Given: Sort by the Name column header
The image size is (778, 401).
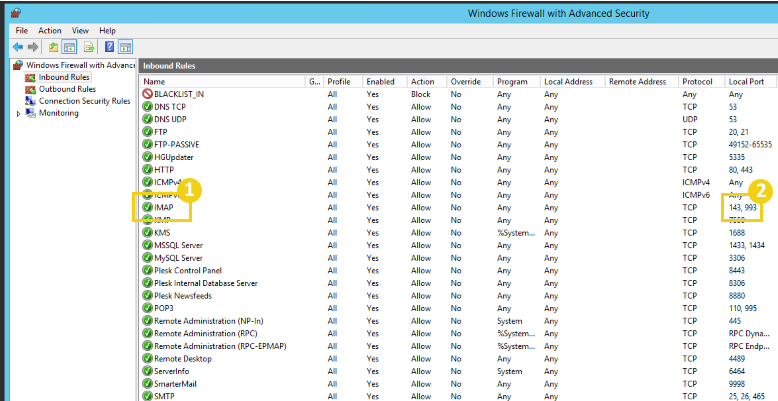Looking at the screenshot, I should coord(223,81).
